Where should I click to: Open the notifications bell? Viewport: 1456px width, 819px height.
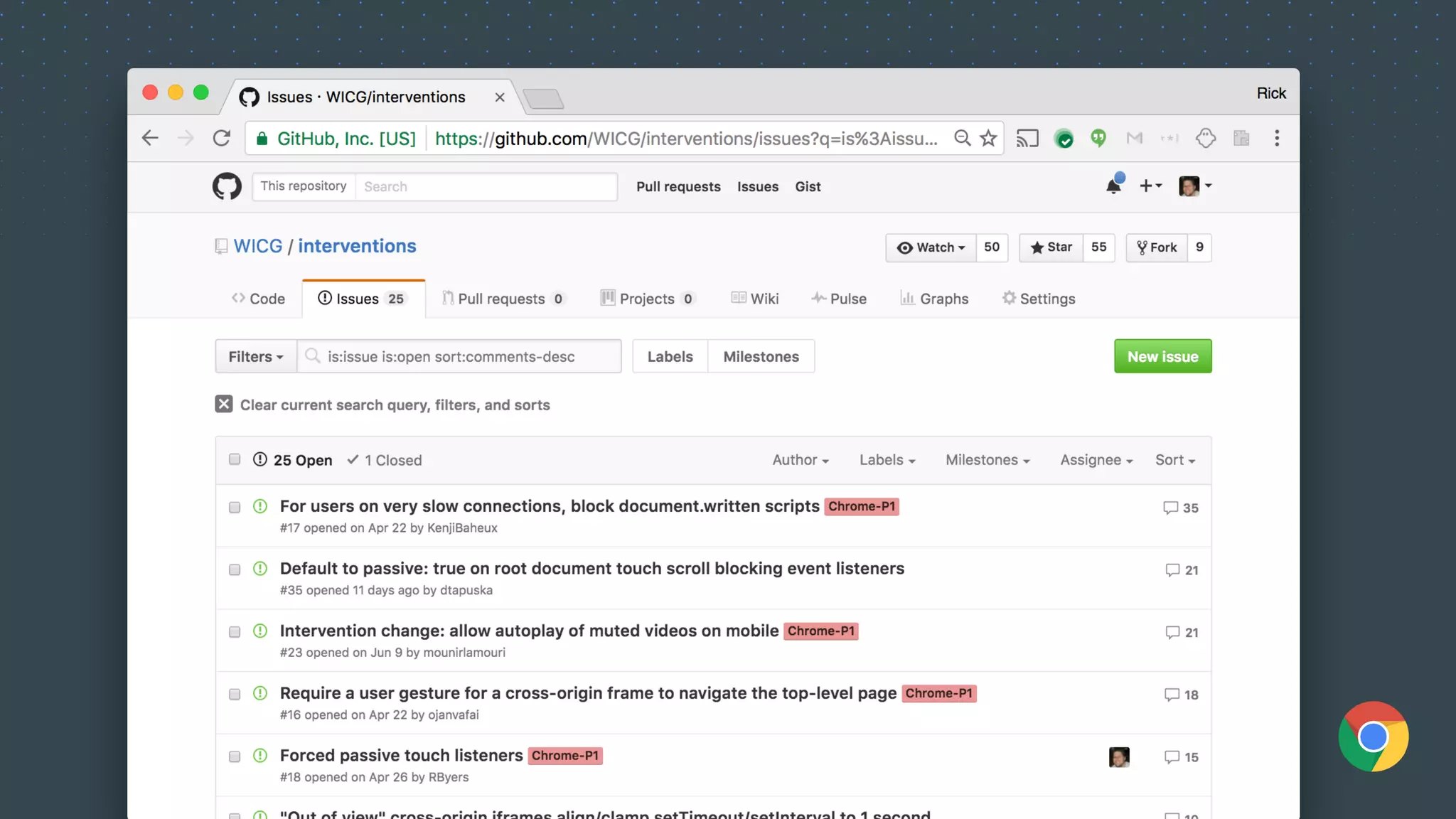(1113, 186)
